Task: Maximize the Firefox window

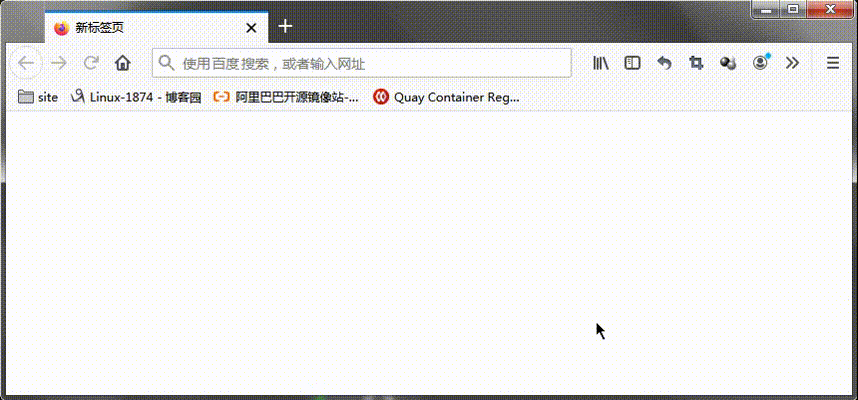Action: 792,9
